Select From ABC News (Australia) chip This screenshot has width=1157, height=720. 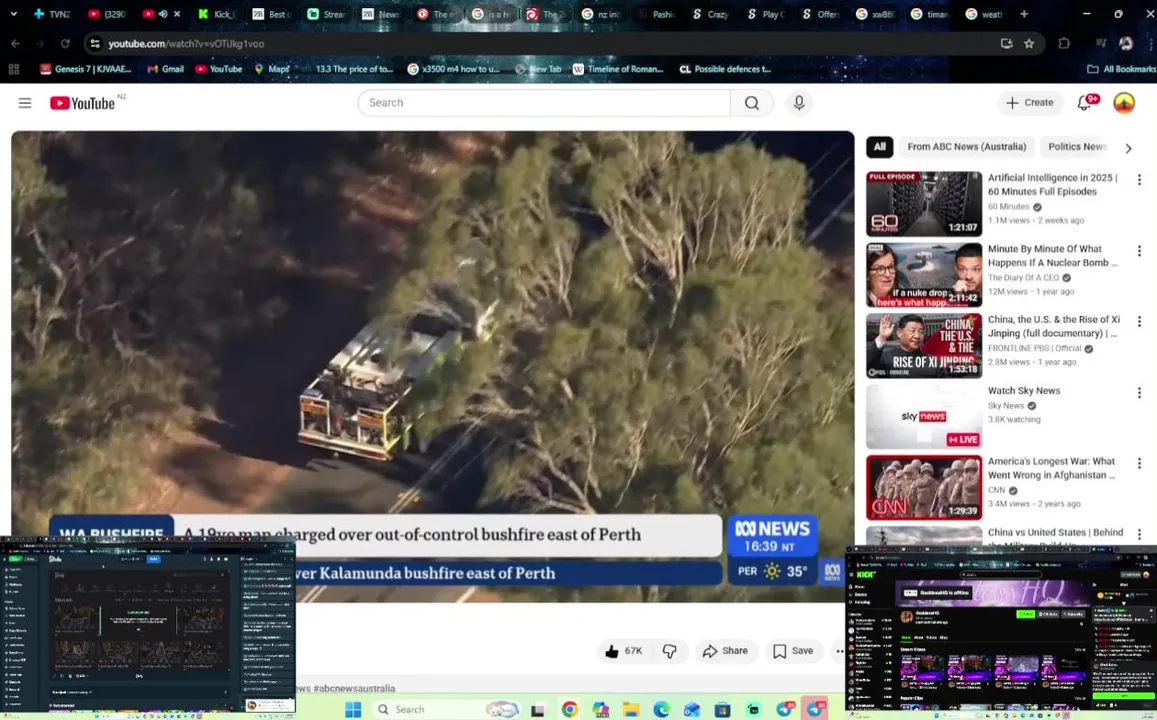pyautogui.click(x=967, y=147)
